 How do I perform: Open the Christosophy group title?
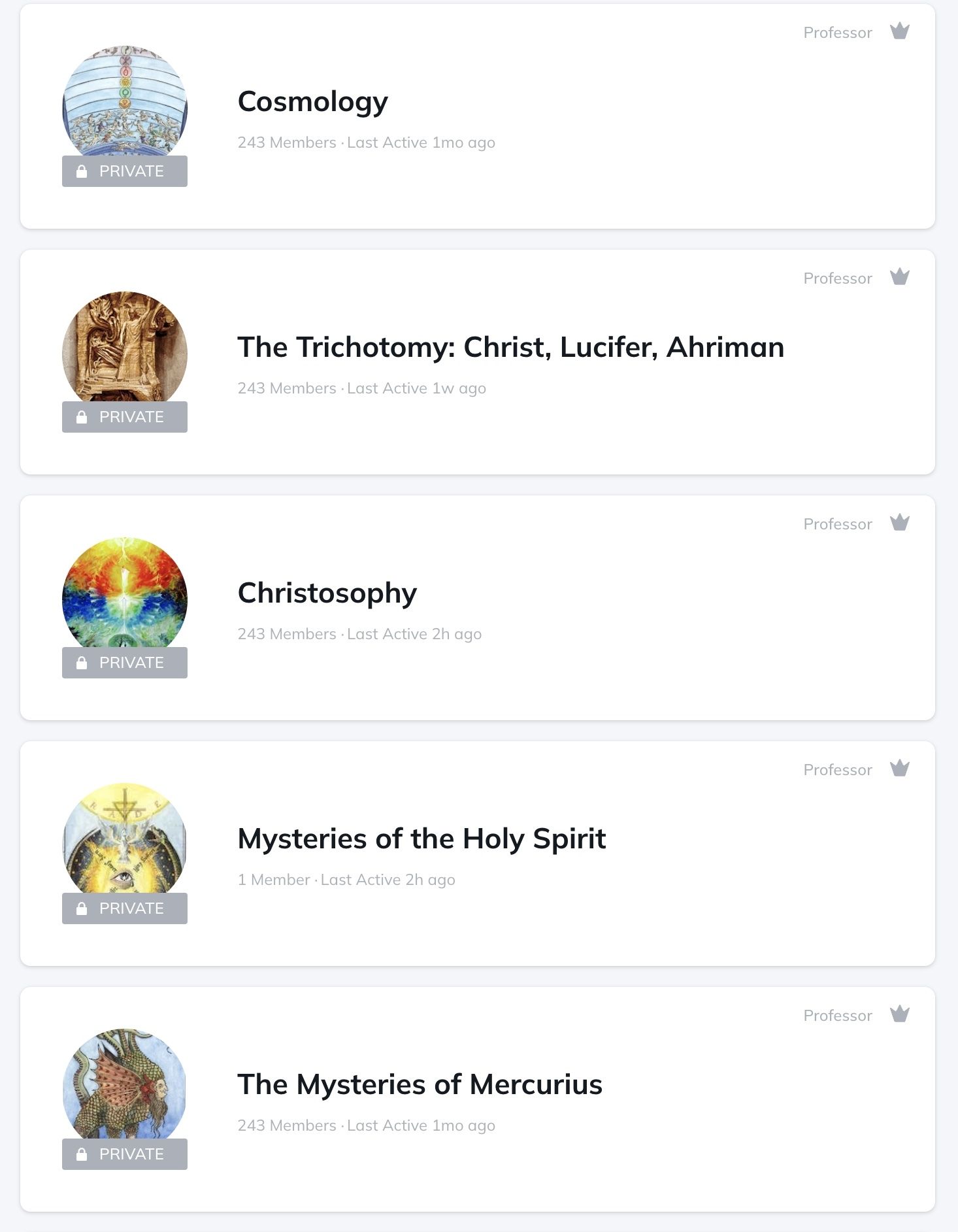tap(327, 593)
